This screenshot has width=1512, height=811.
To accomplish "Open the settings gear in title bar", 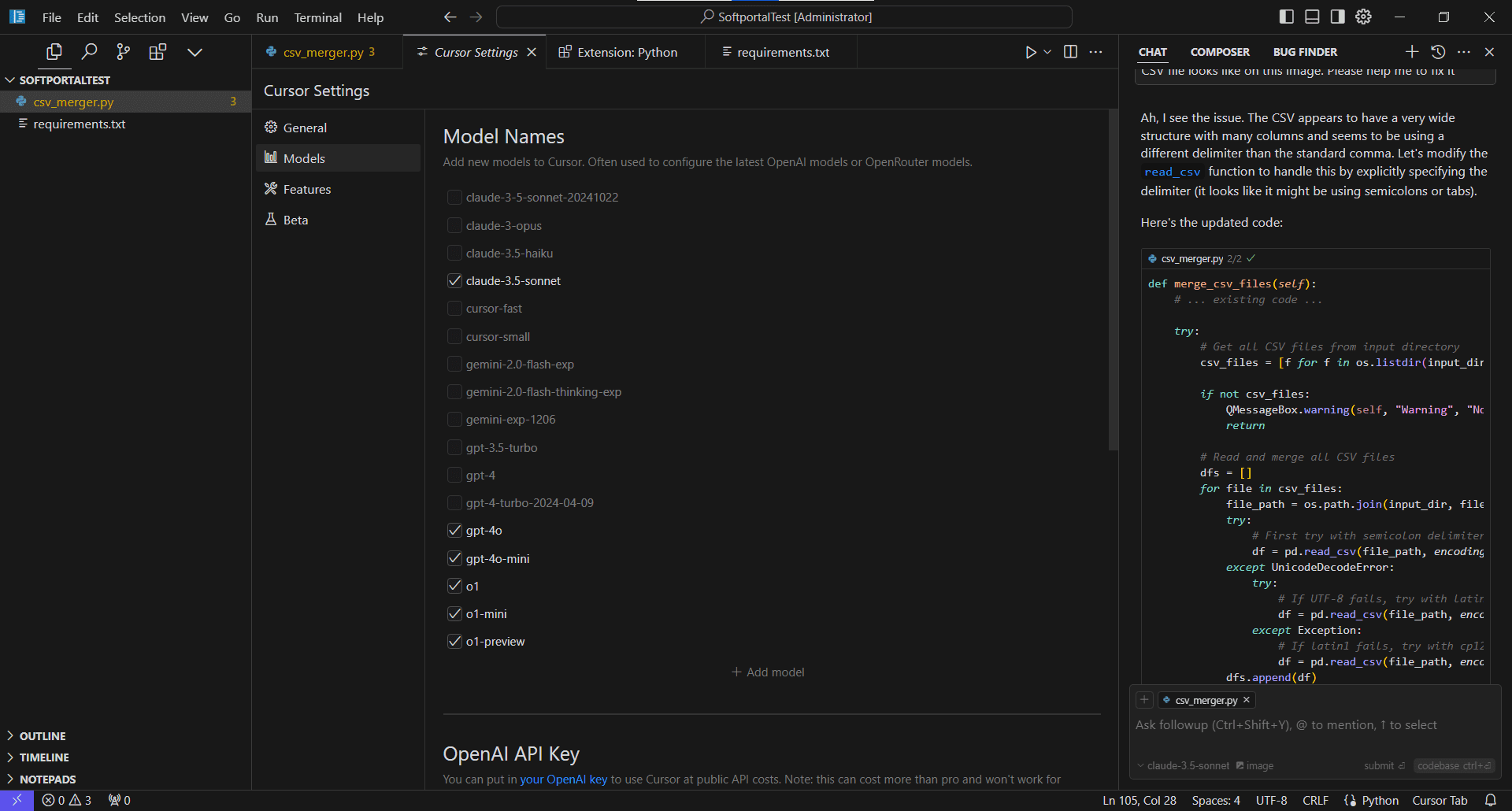I will [x=1363, y=17].
